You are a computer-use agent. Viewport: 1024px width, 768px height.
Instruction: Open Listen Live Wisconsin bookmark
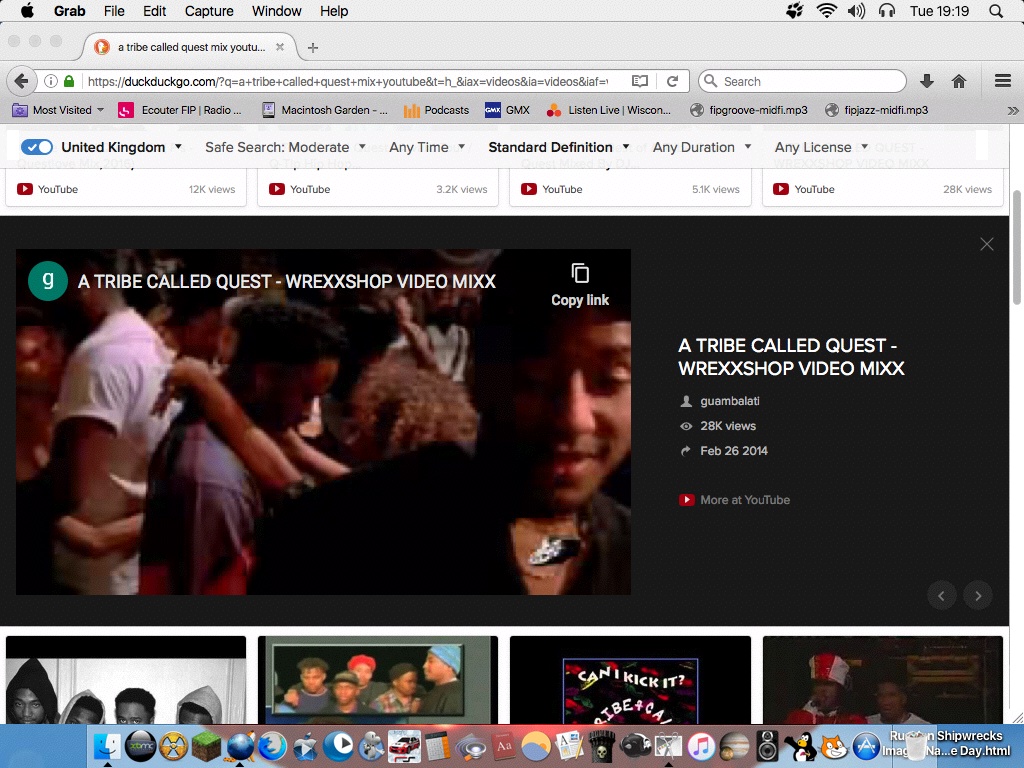(609, 110)
